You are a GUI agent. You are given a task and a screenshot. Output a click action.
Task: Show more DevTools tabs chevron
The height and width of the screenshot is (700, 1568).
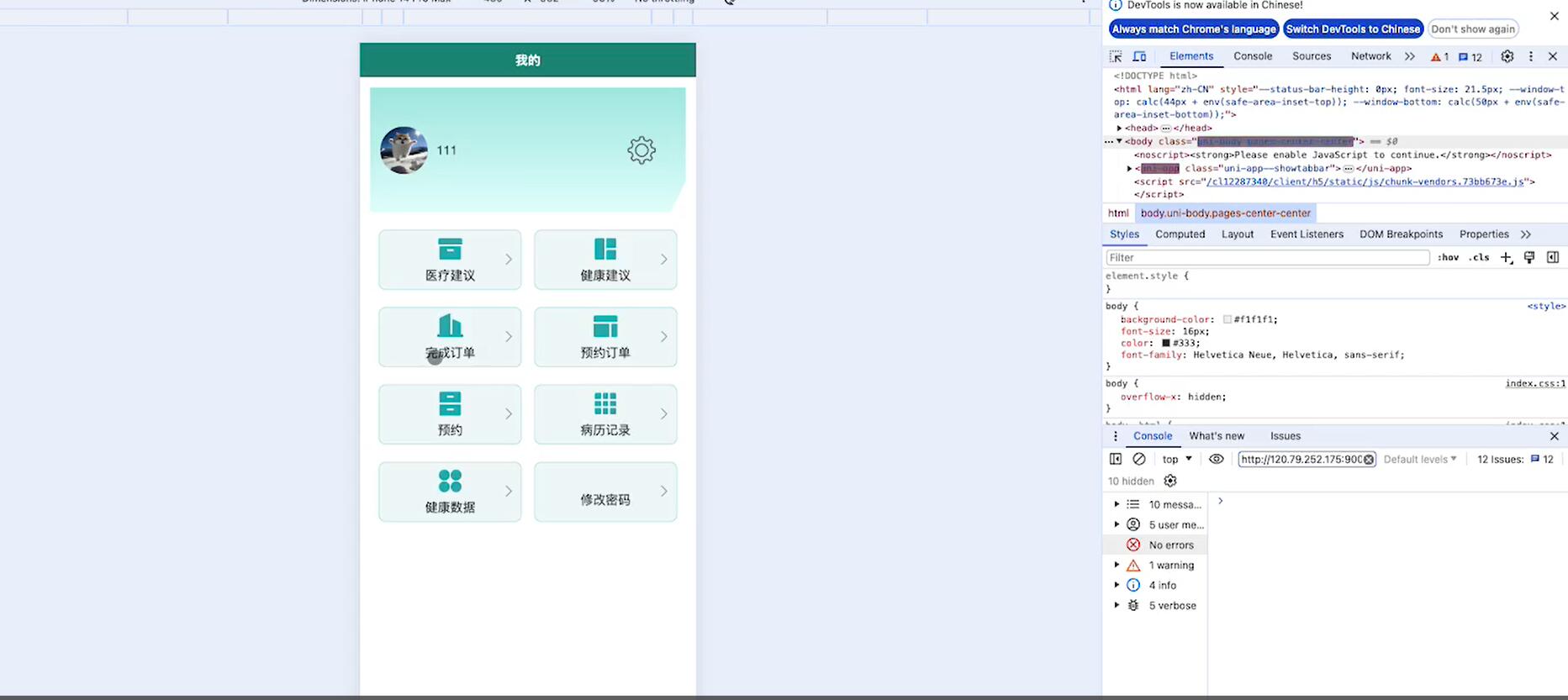click(1410, 56)
